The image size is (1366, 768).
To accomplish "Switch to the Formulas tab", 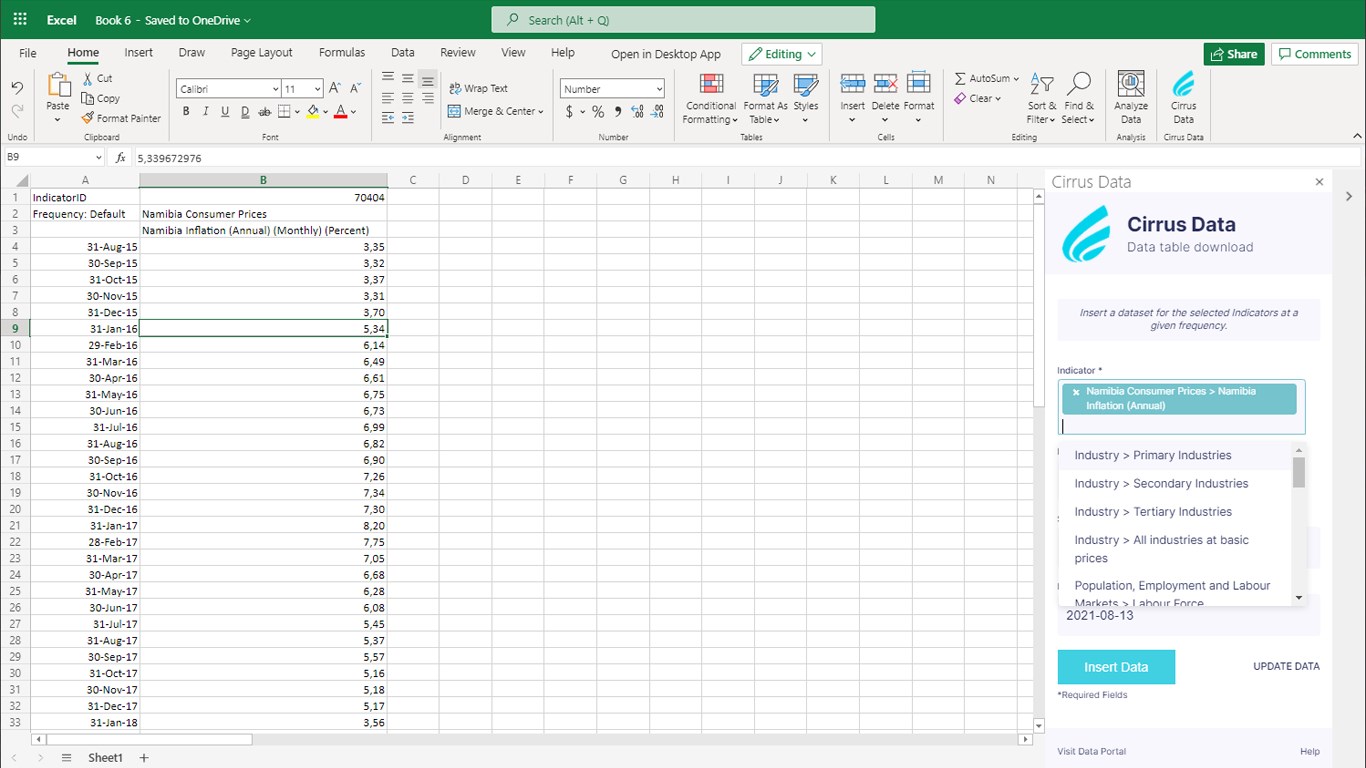I will coord(342,53).
